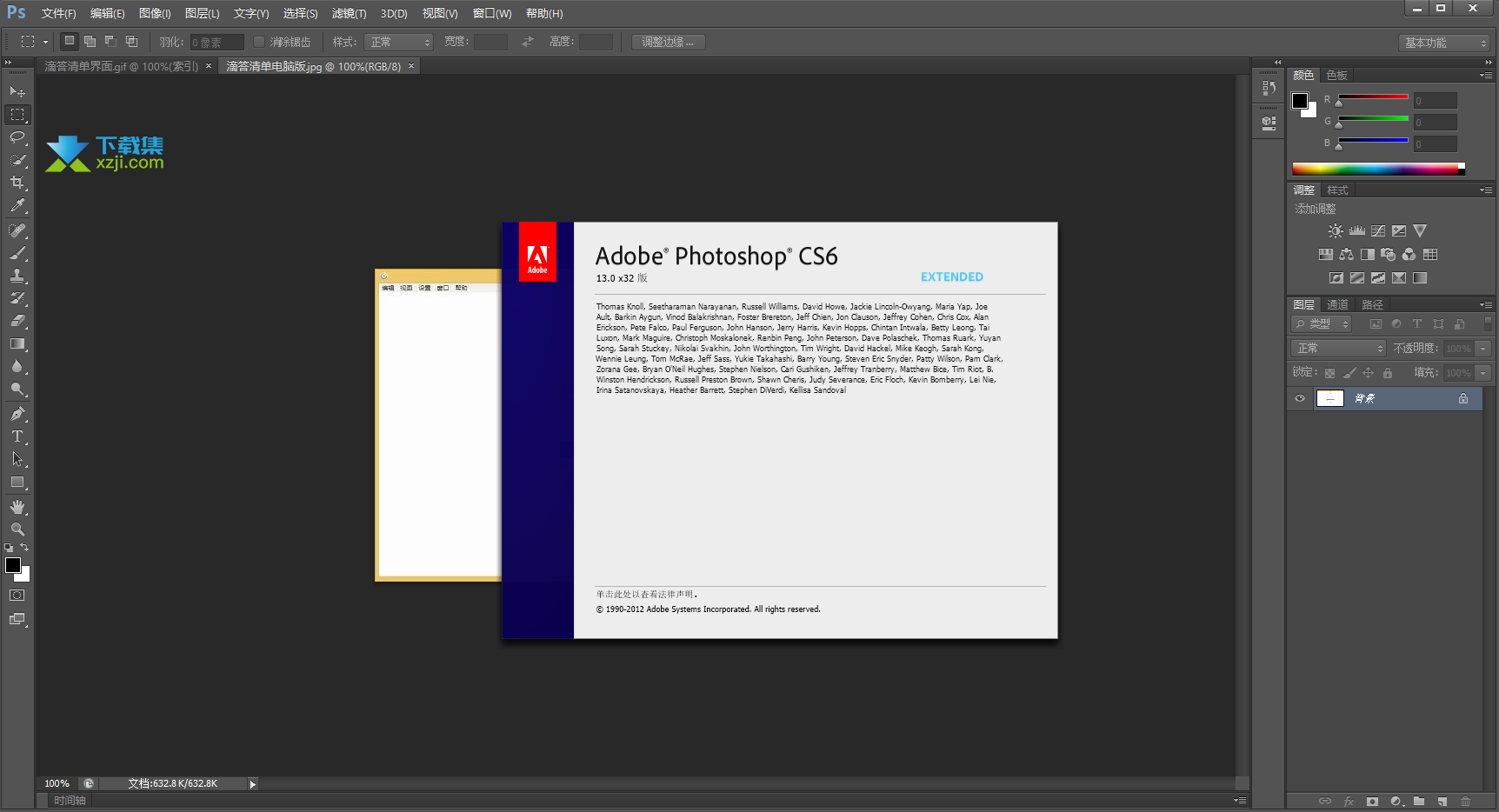Viewport: 1499px width, 812px height.
Task: Click the legal notices link in splash
Action: click(646, 595)
